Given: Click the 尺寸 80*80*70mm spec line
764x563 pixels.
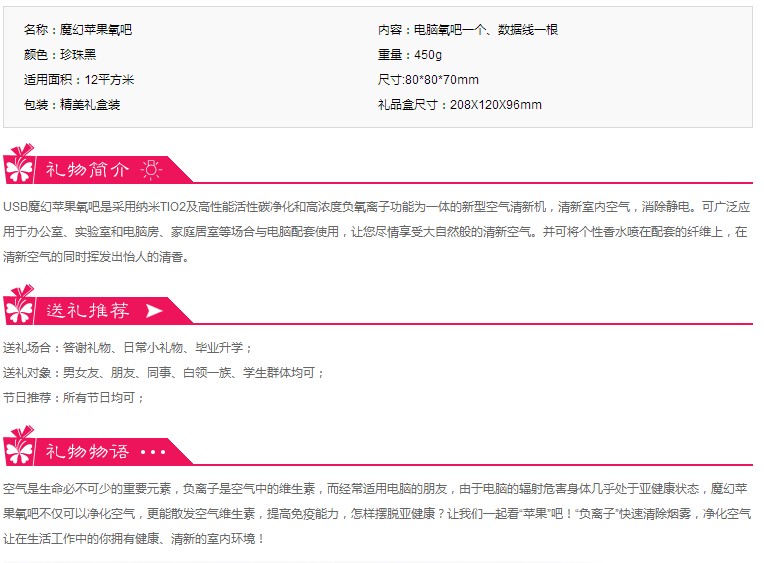Looking at the screenshot, I should [x=428, y=79].
